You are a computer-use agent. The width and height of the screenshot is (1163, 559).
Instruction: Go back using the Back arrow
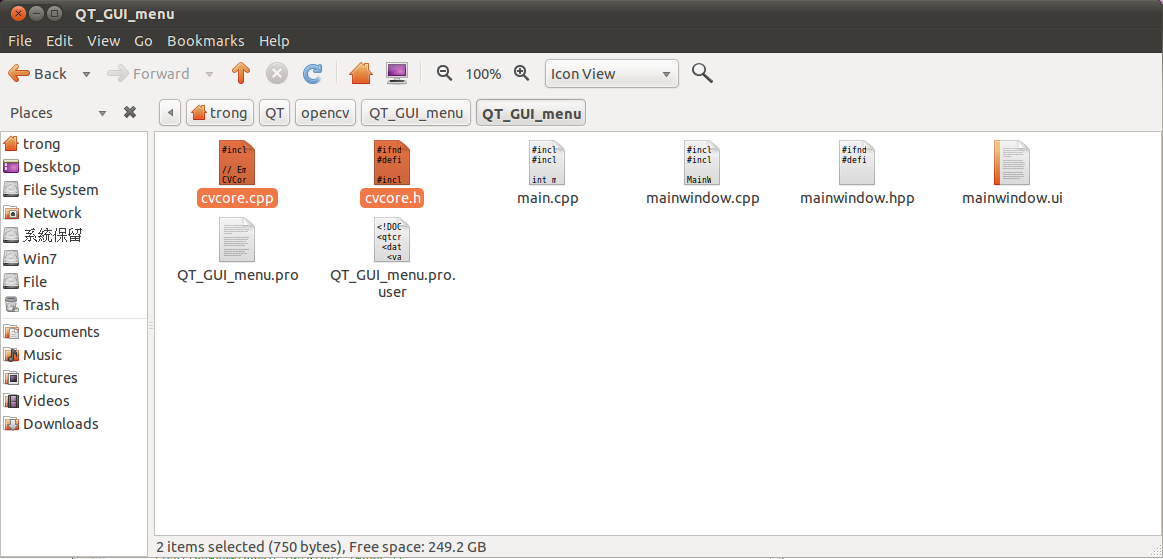(x=37, y=73)
